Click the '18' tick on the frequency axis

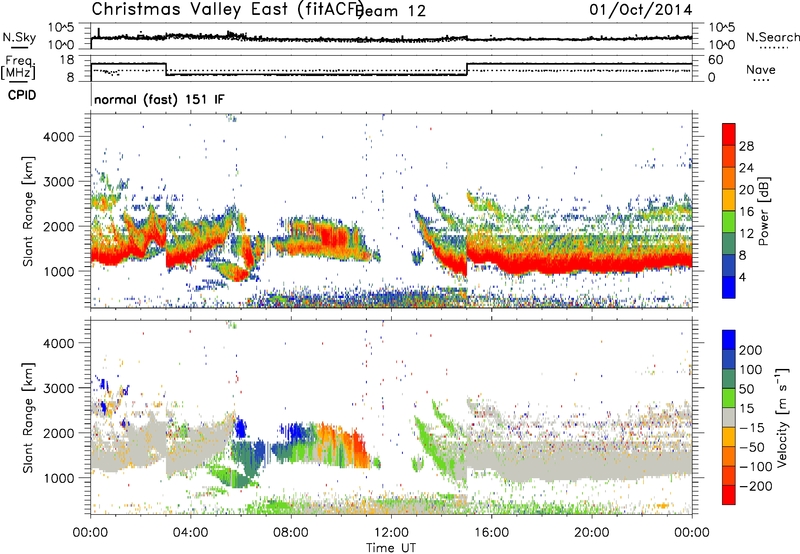(x=67, y=60)
